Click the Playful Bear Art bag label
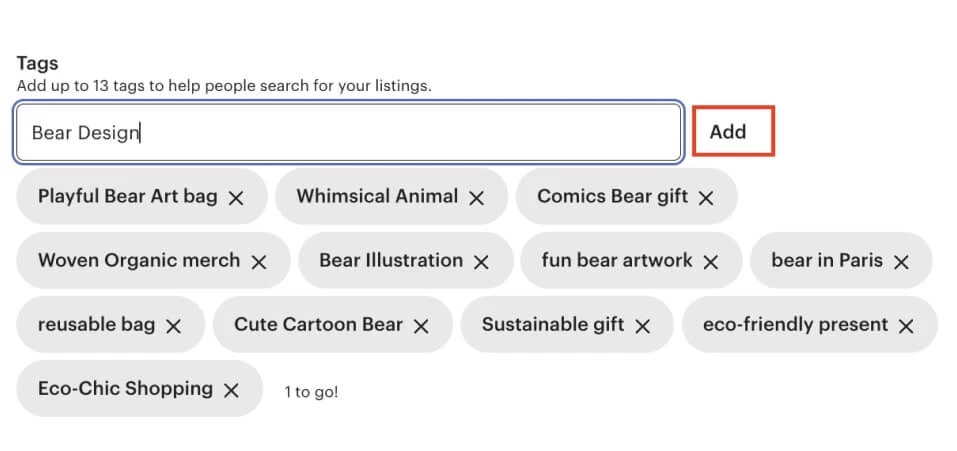 [x=127, y=196]
